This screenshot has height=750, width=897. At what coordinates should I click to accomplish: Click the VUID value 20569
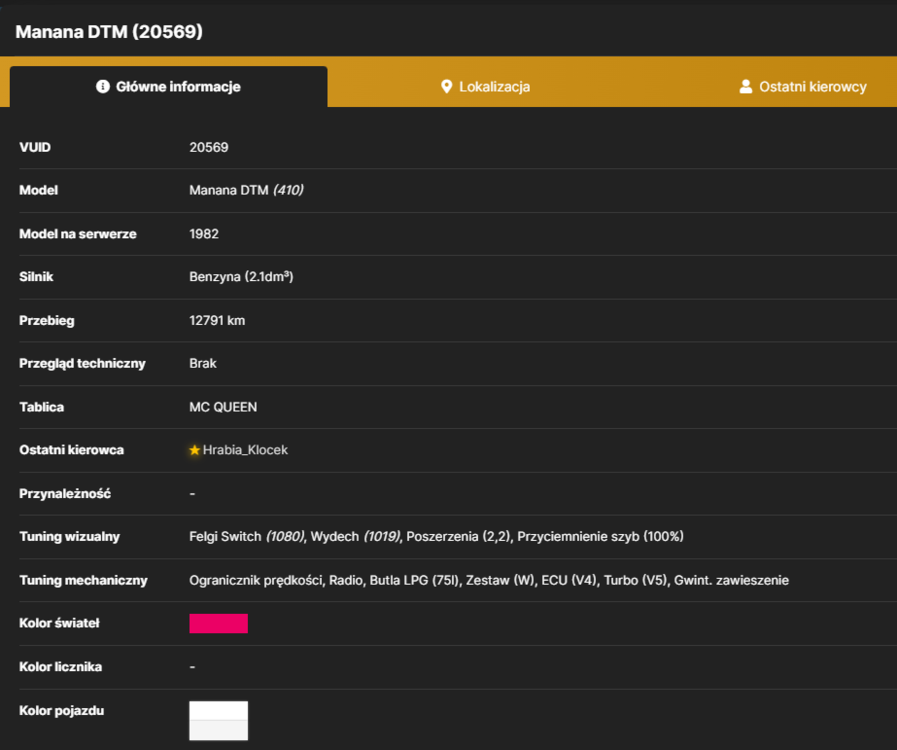pos(209,147)
